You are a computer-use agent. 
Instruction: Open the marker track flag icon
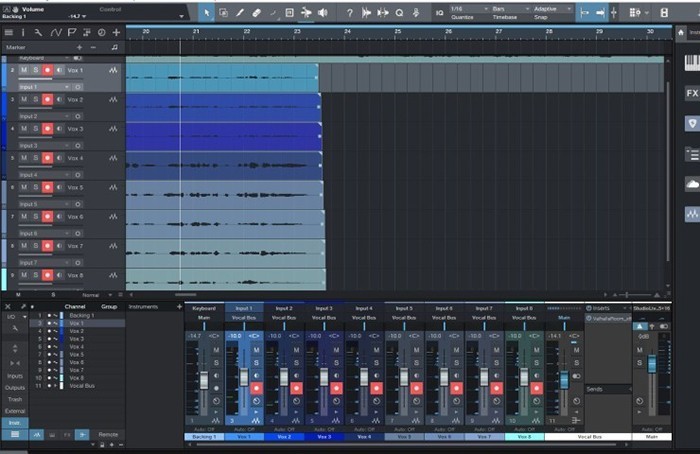(x=71, y=32)
